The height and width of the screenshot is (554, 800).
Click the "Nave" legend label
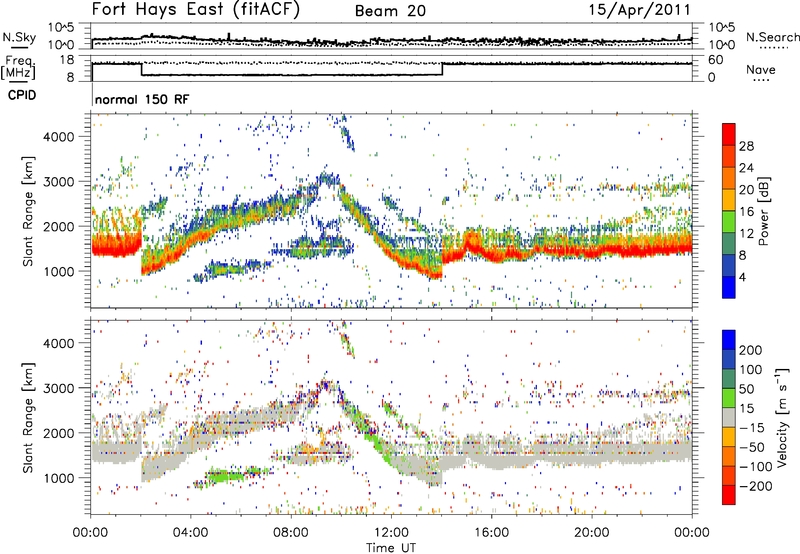(761, 70)
